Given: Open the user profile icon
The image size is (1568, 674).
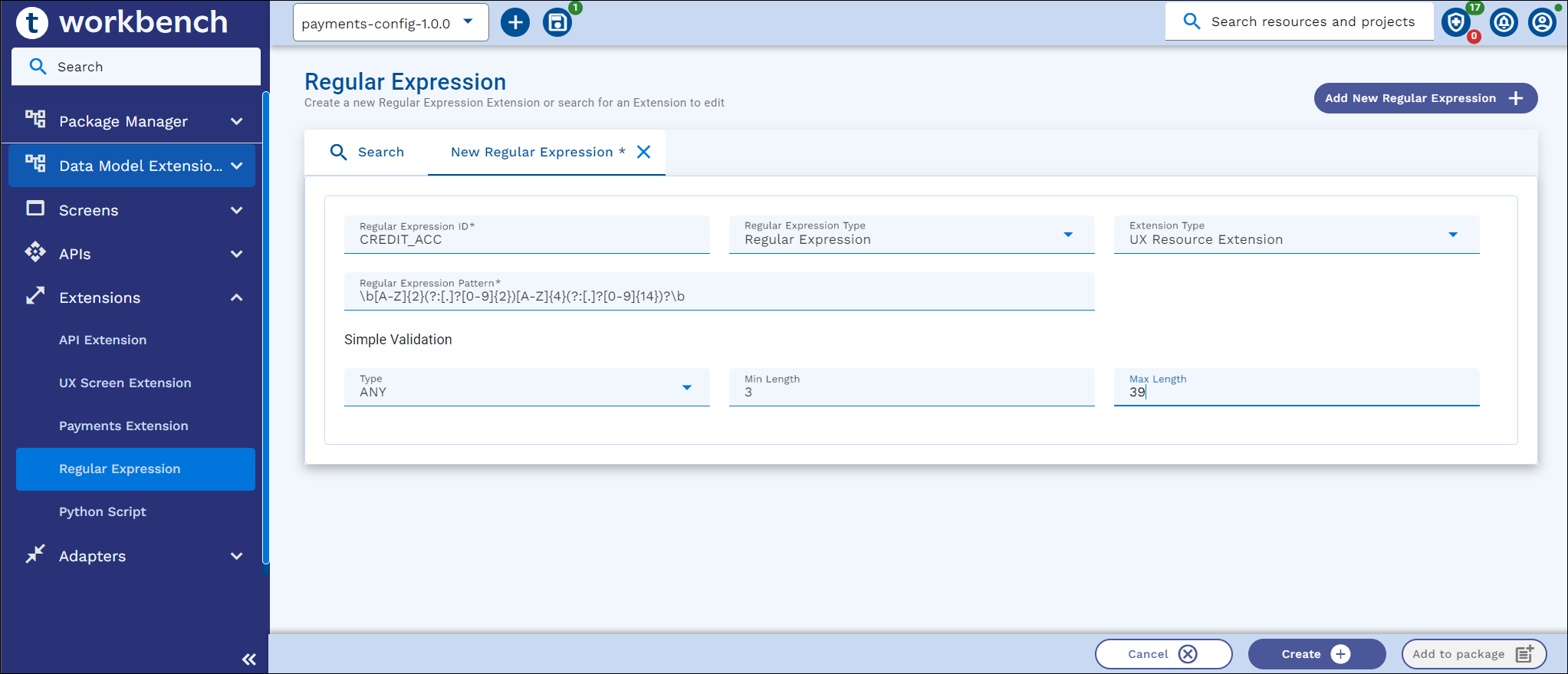Looking at the screenshot, I should (1542, 23).
